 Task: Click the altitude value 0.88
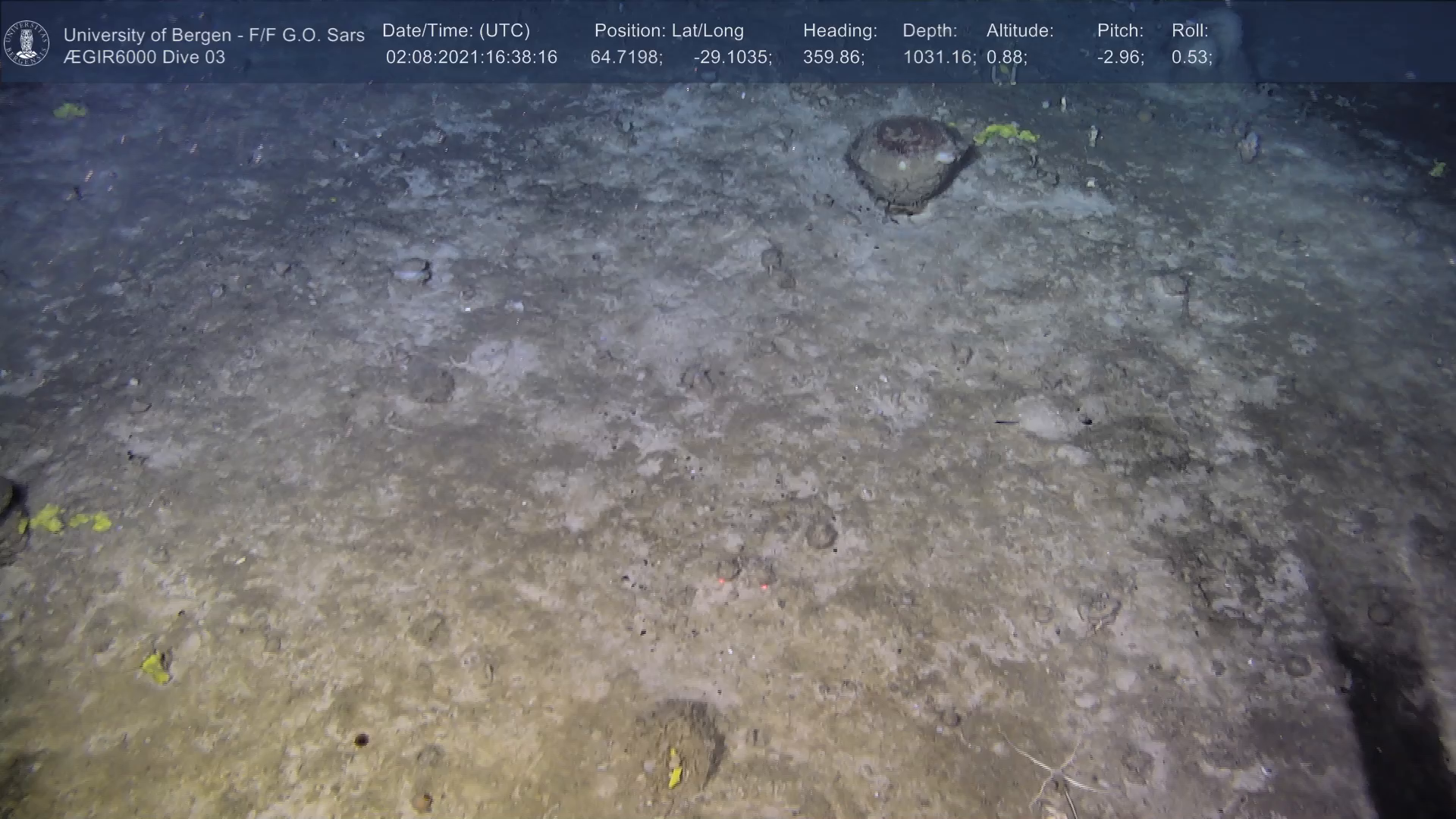(1006, 58)
